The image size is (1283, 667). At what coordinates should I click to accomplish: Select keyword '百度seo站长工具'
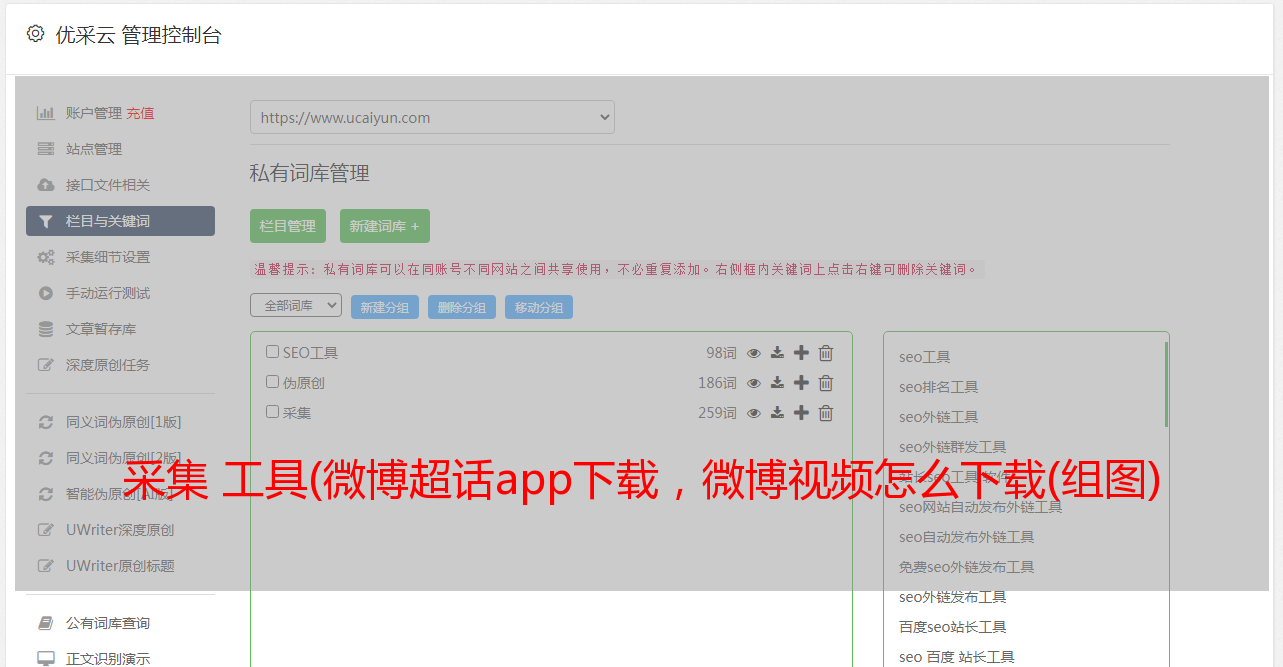[x=953, y=627]
